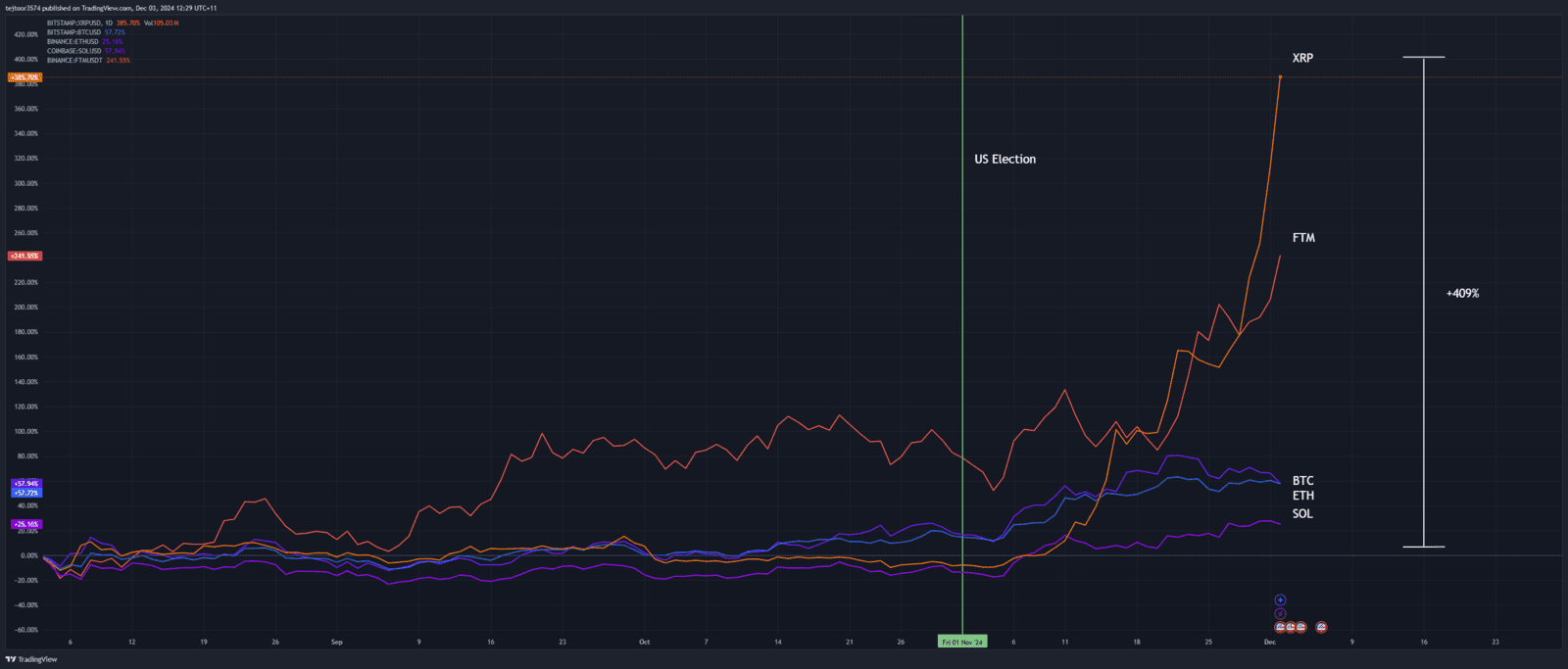Click the US Election text annotation

1004,159
